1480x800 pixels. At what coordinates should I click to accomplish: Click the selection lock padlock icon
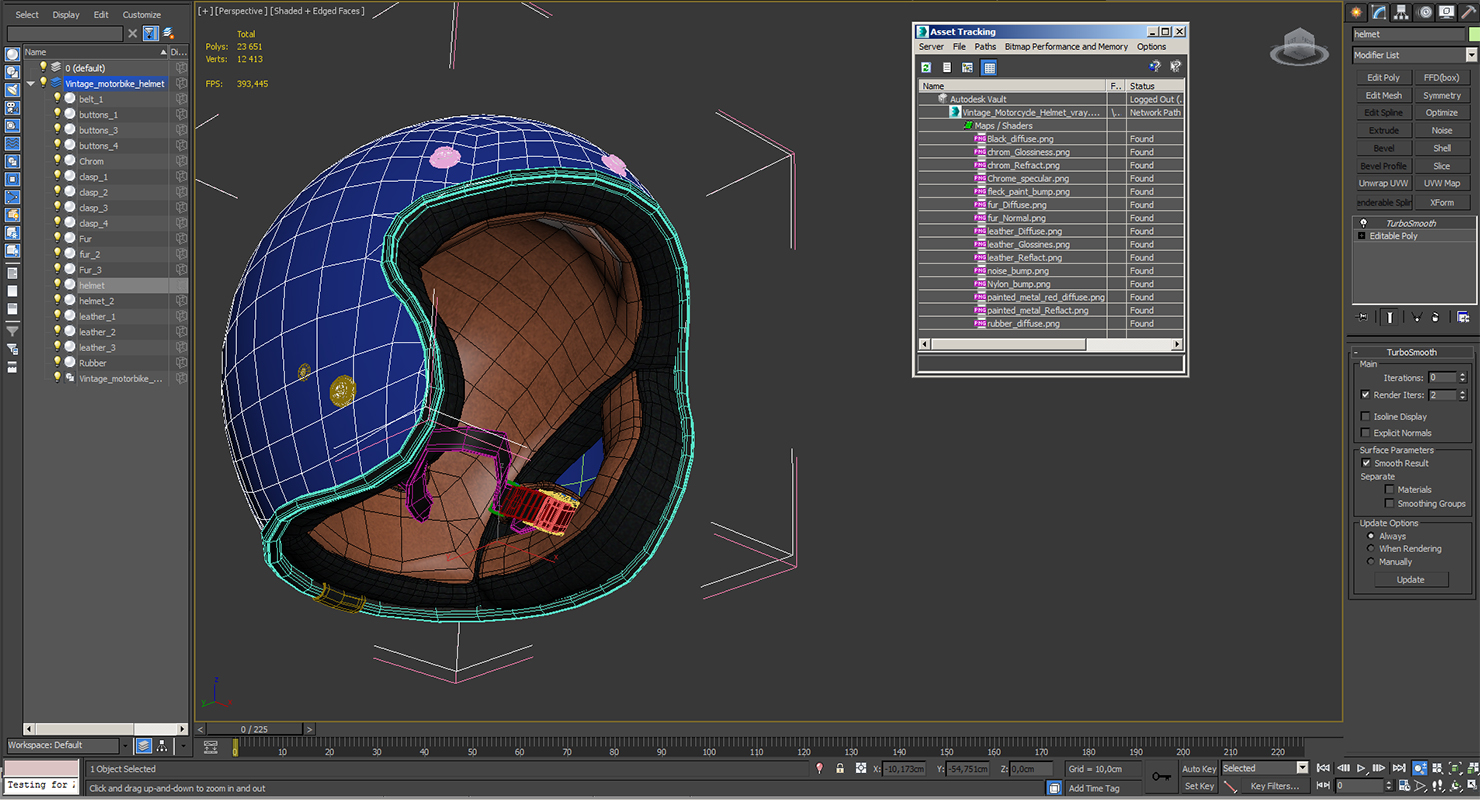[x=839, y=768]
